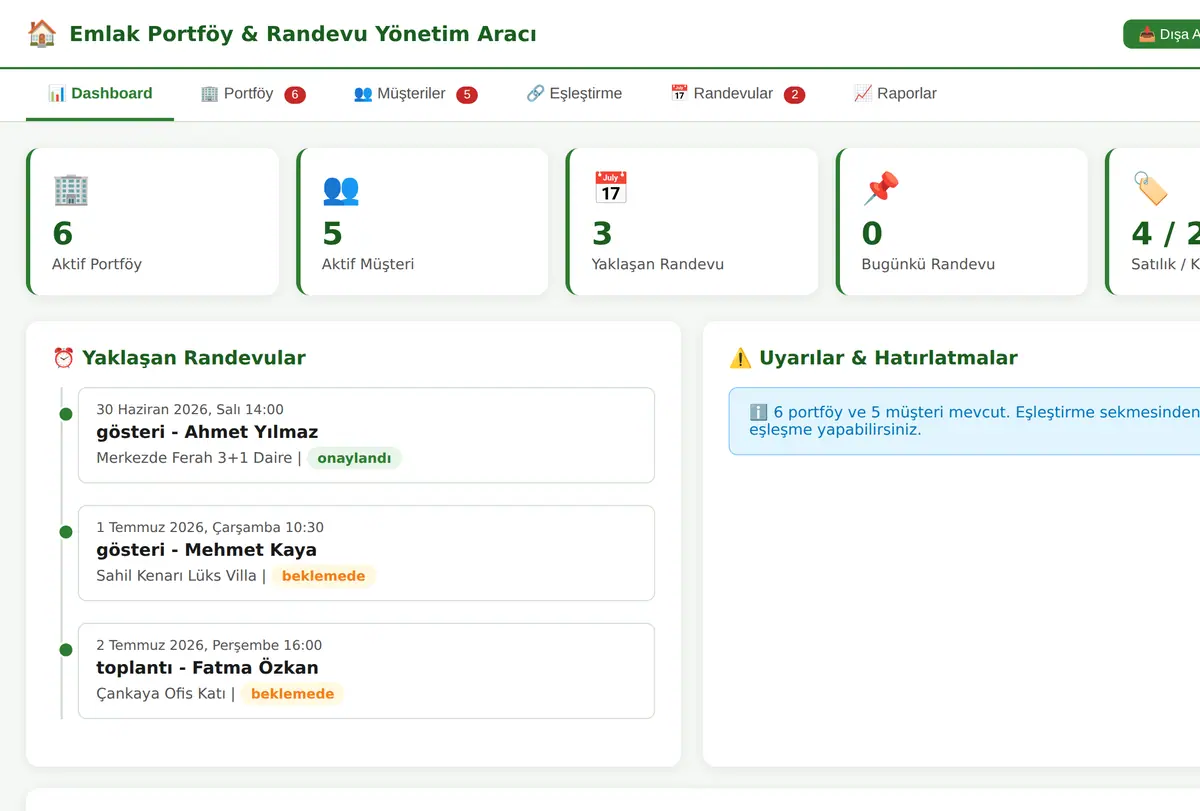
Task: Click the info icon in the blue alert
Action: [758, 412]
